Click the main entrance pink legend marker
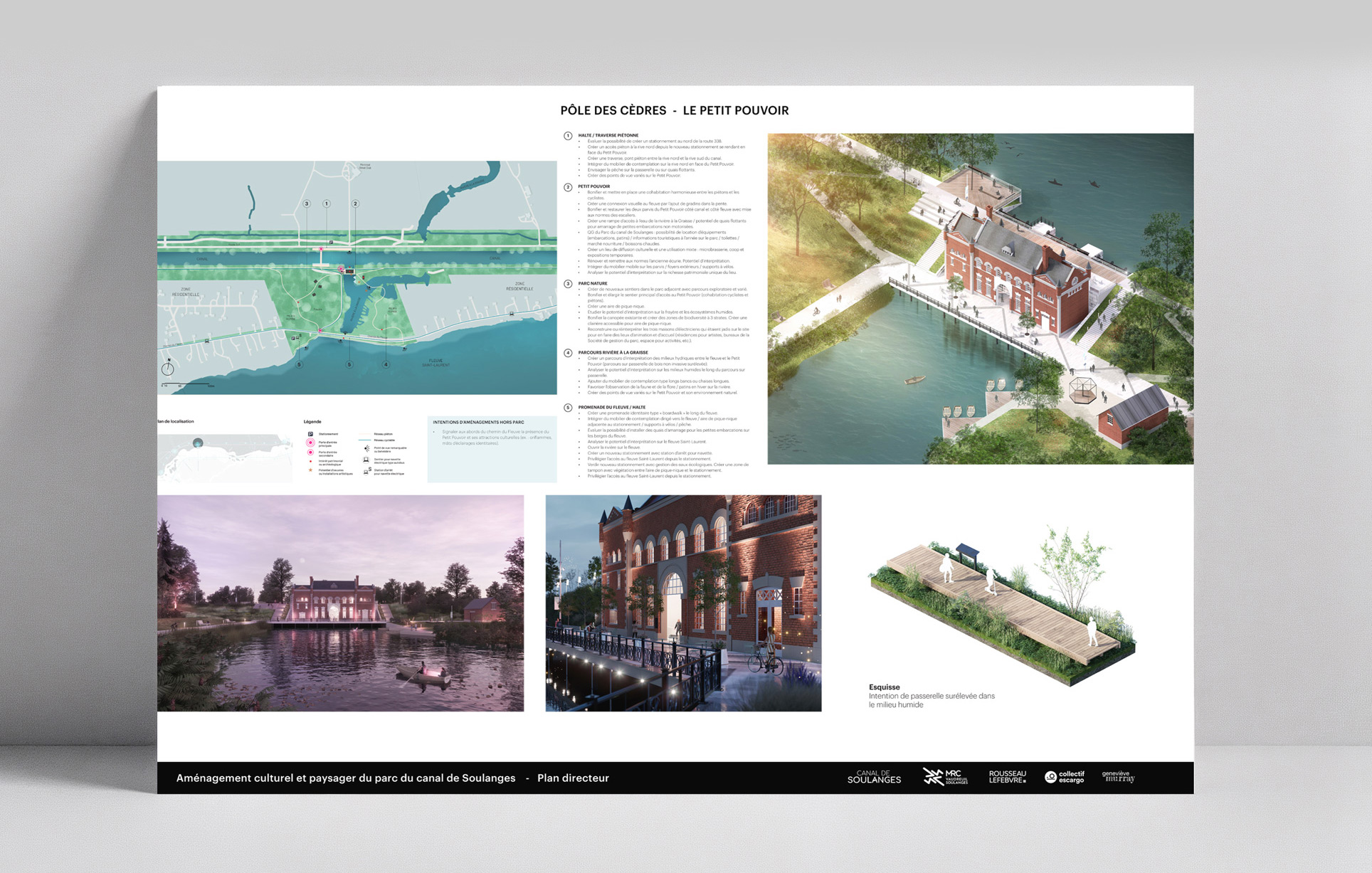The image size is (1372, 873). pyautogui.click(x=310, y=443)
